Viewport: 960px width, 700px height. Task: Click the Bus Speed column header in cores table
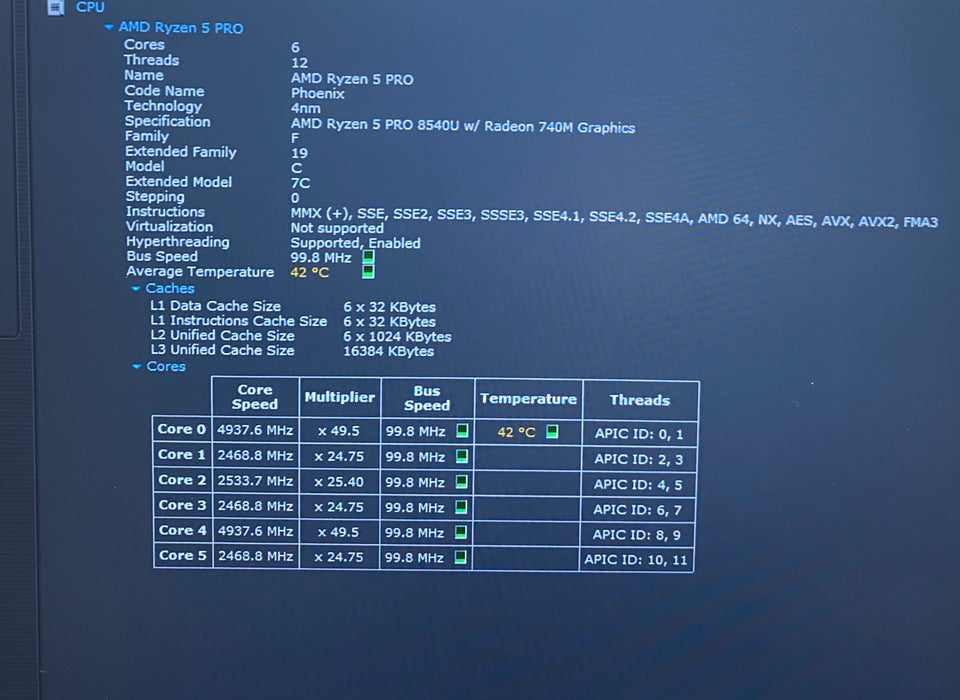[x=427, y=398]
